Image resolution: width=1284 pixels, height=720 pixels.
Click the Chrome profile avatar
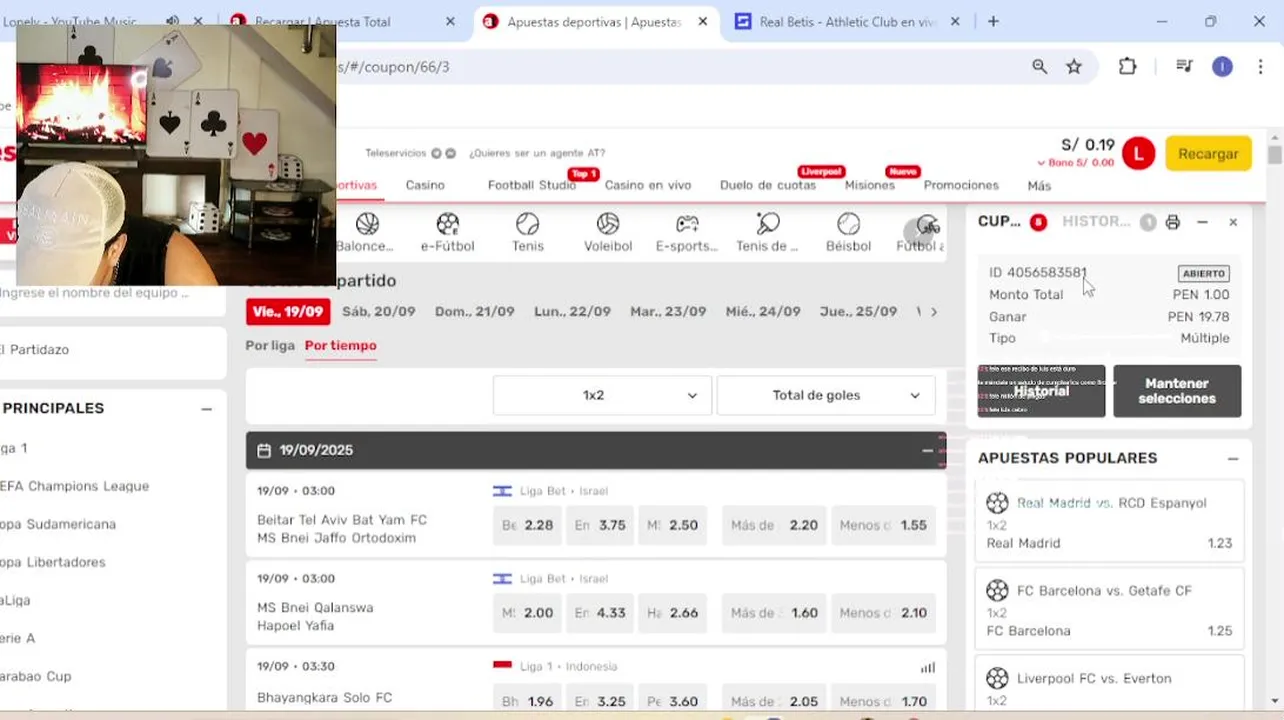pyautogui.click(x=1222, y=66)
